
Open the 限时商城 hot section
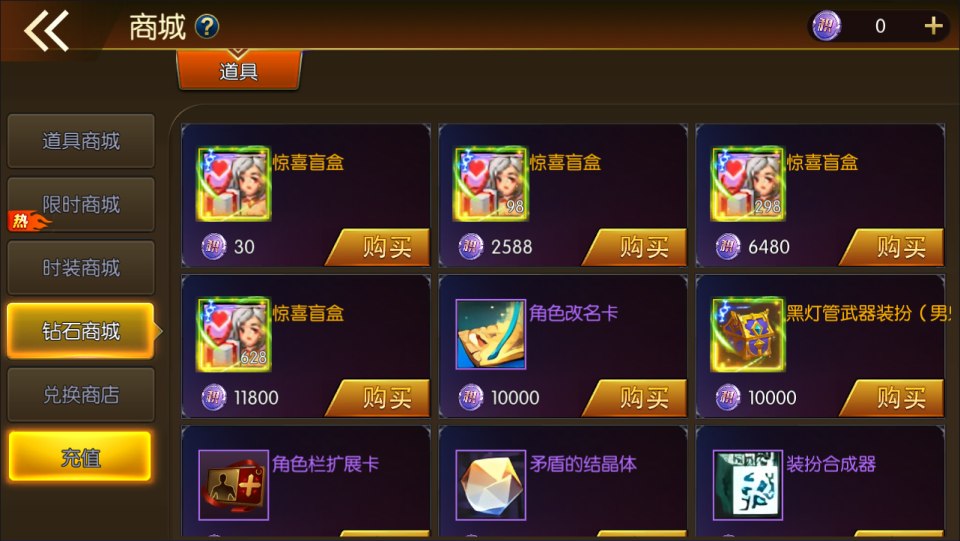[x=81, y=204]
